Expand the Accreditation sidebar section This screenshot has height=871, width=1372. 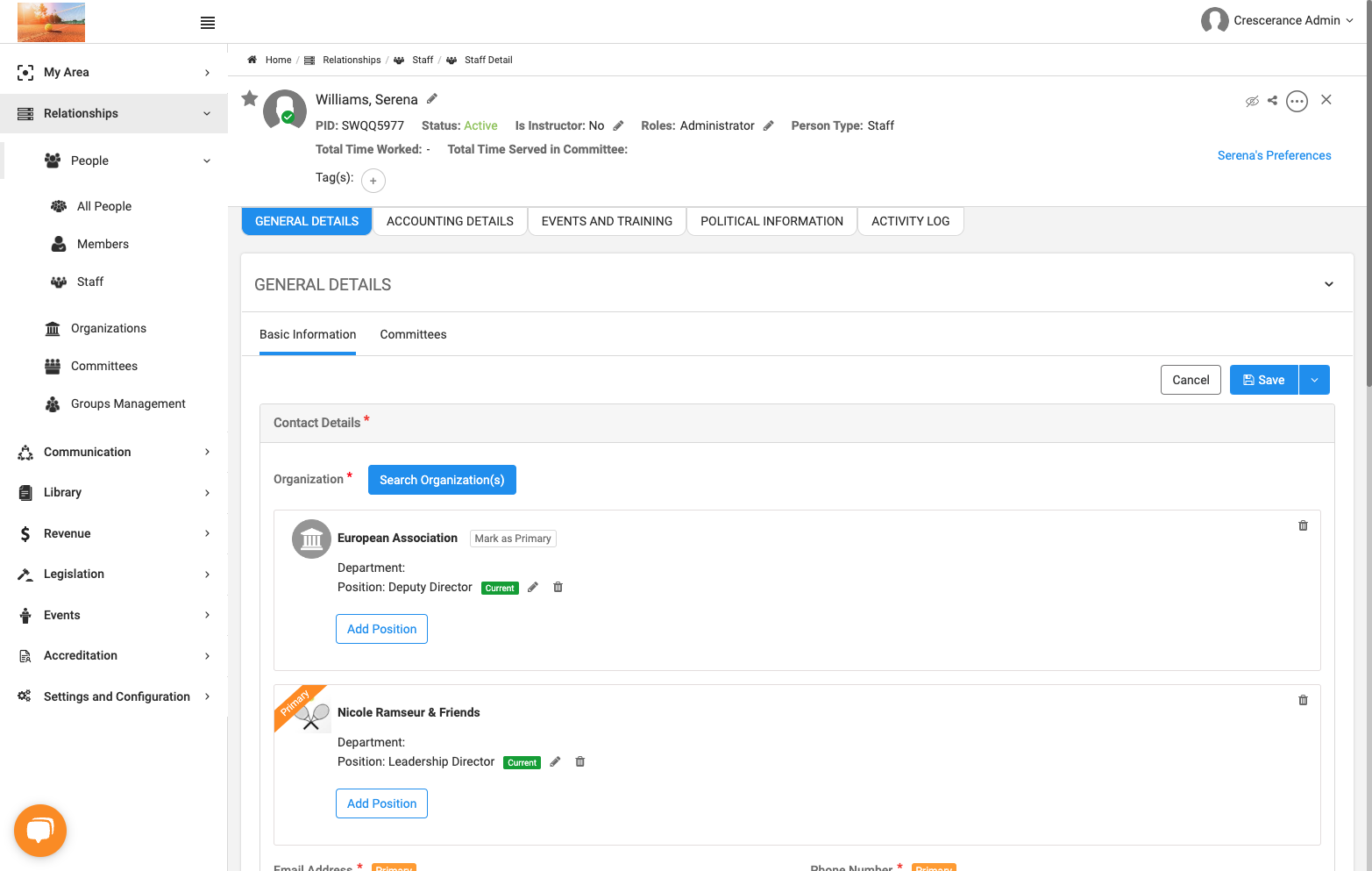[x=114, y=655]
